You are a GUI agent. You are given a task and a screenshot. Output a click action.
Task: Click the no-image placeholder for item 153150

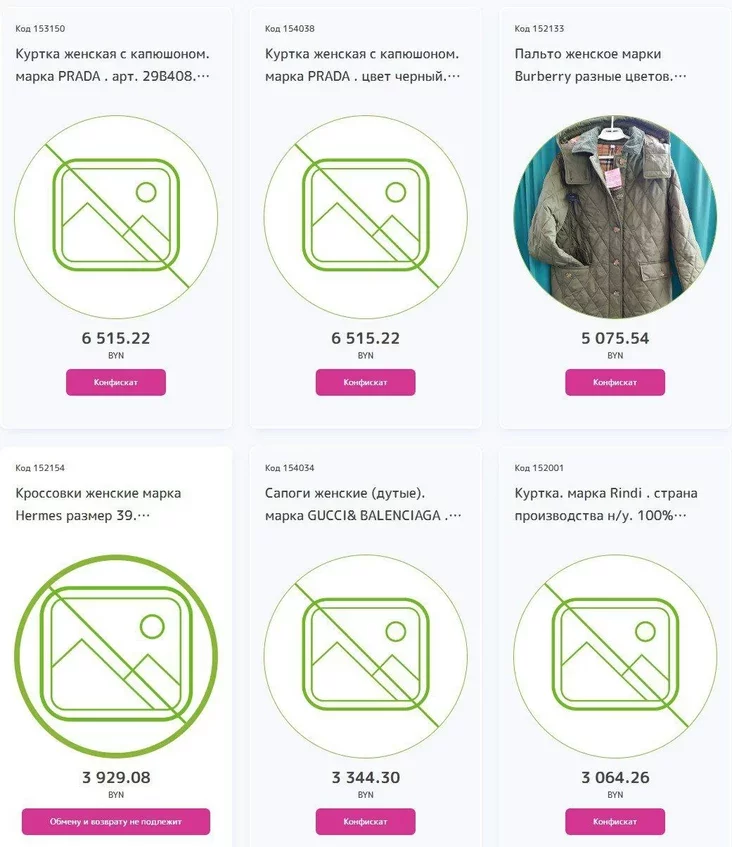click(x=116, y=217)
